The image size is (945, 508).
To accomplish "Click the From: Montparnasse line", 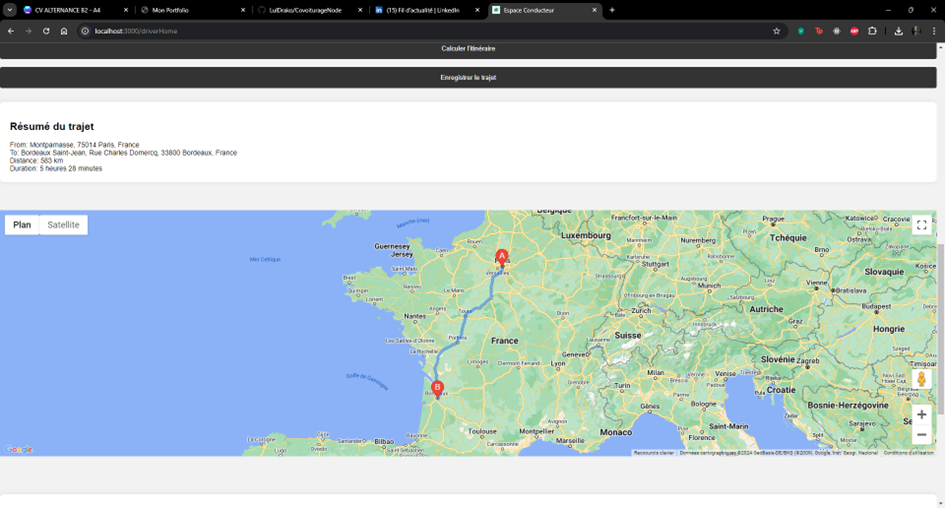I will (75, 145).
